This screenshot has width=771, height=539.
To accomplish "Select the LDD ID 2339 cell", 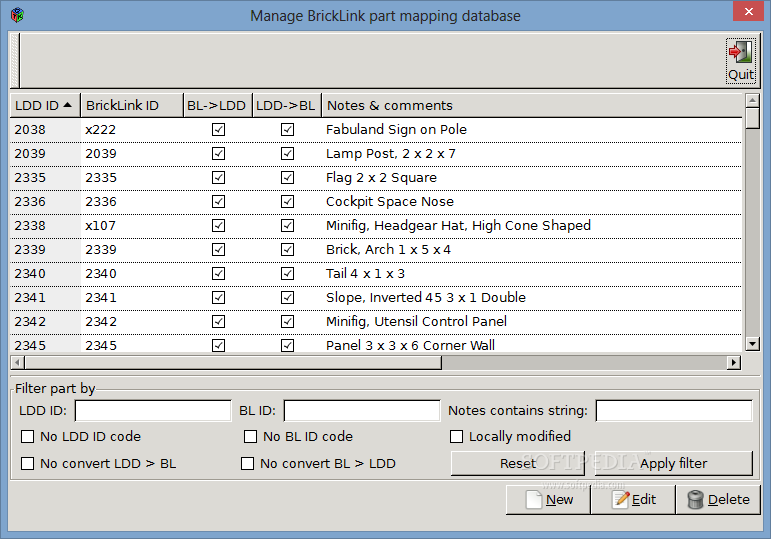I will point(45,249).
